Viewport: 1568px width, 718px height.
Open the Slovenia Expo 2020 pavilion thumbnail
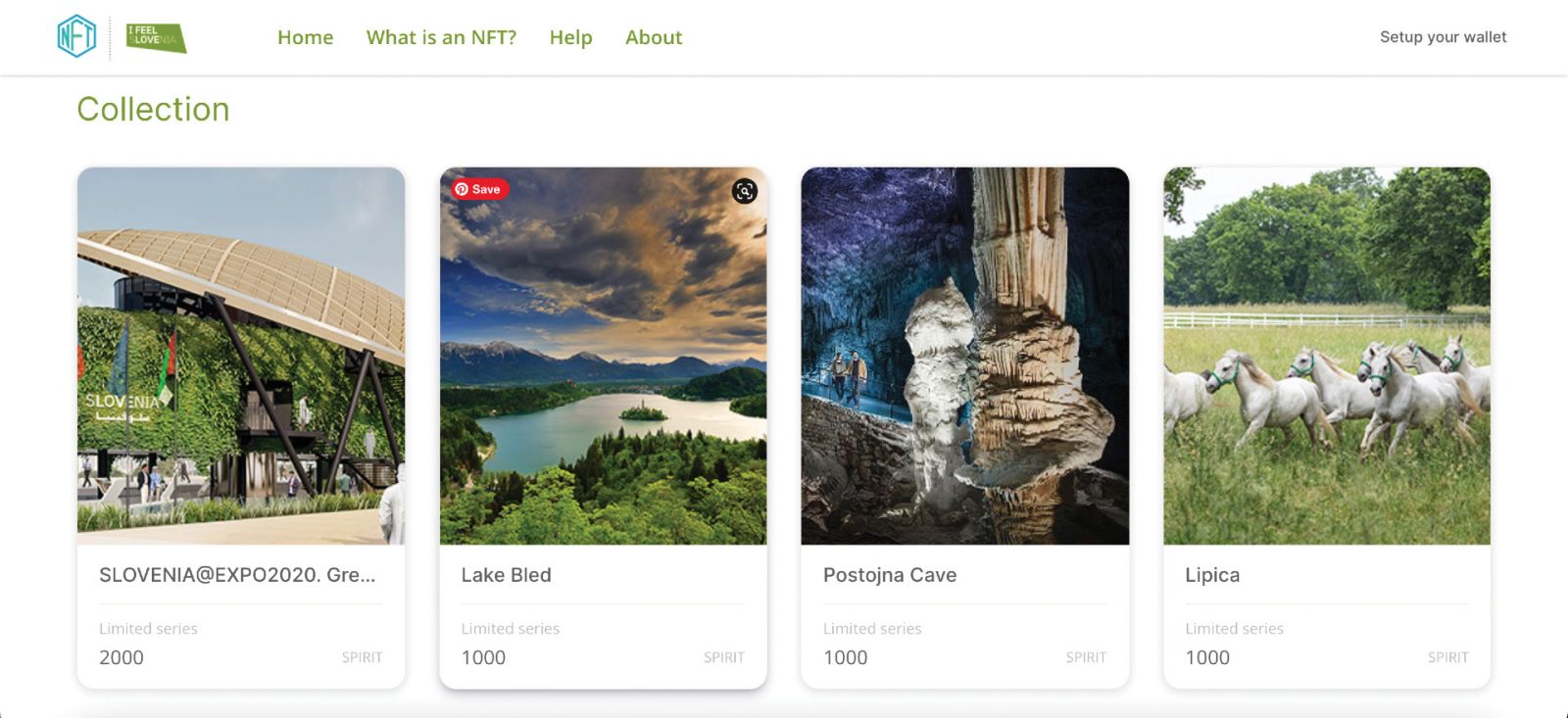(x=241, y=356)
